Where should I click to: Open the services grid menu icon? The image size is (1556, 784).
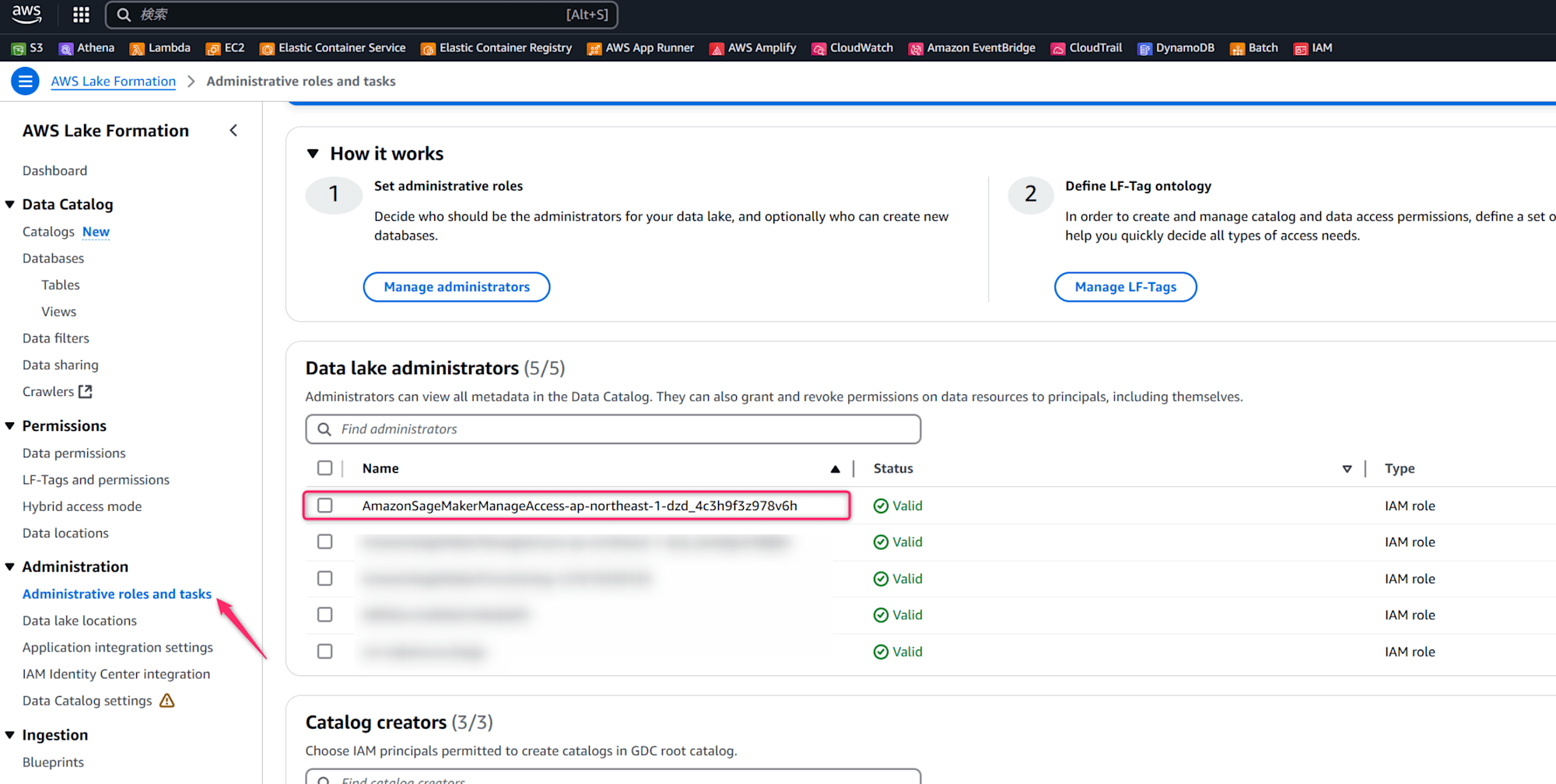(x=81, y=15)
